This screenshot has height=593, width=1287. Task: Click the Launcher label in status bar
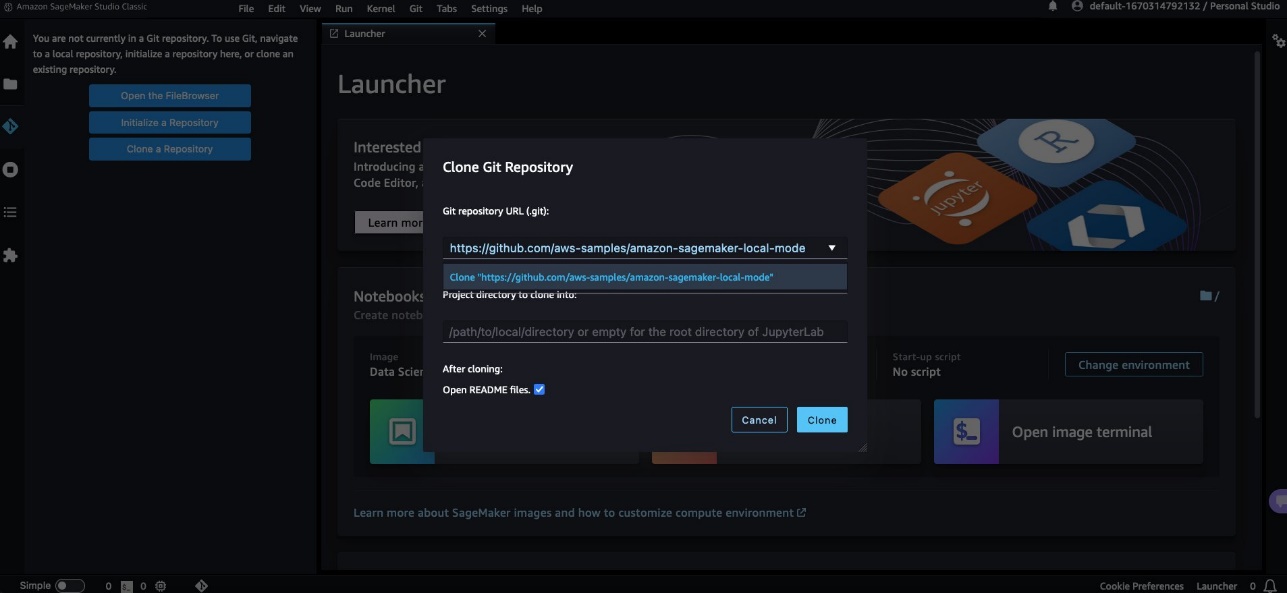(x=1217, y=586)
